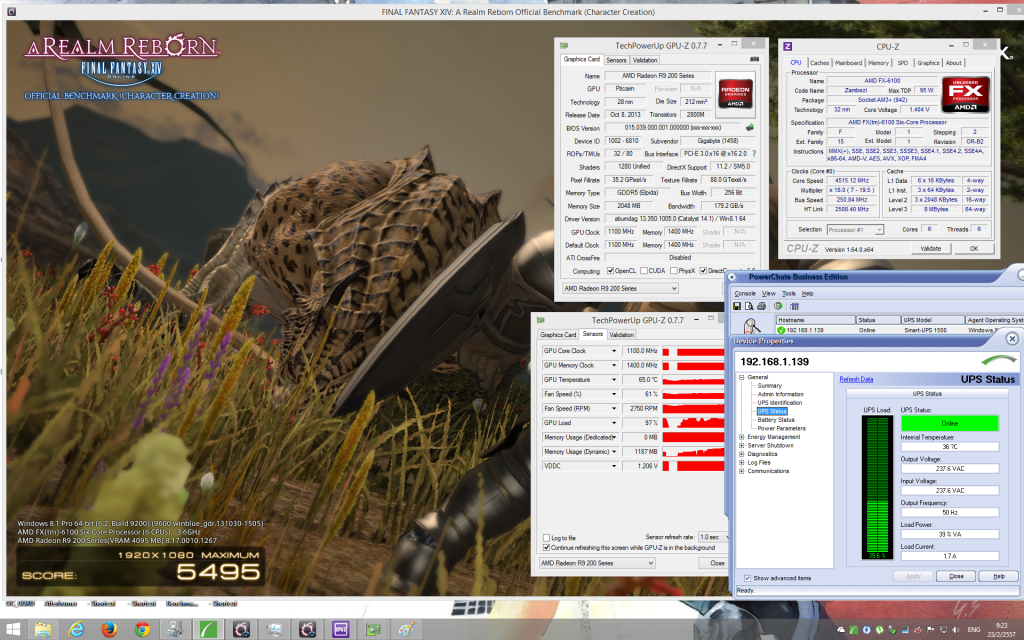Expand the Server Shutdown tree node

(x=741, y=445)
